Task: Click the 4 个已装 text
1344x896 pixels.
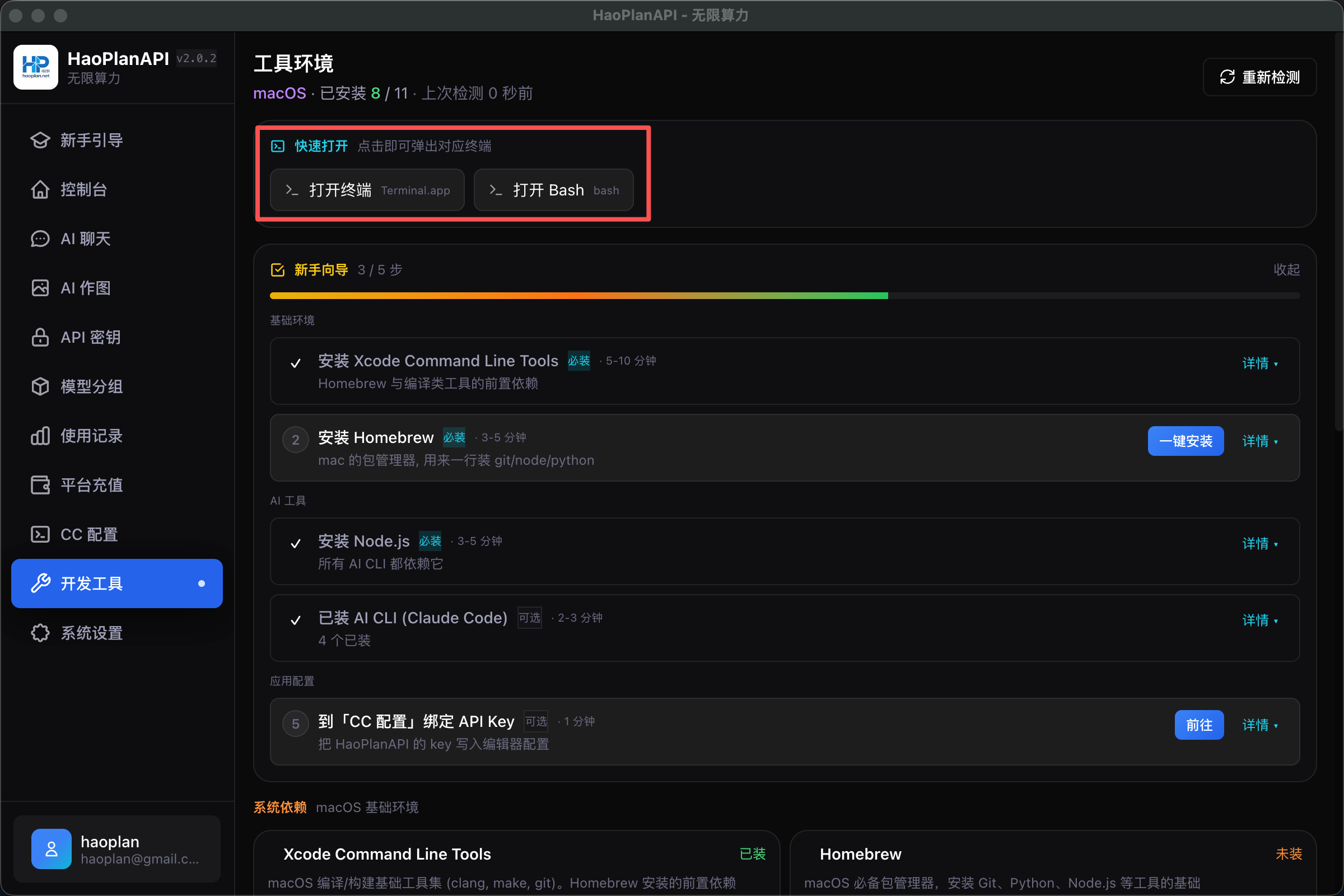Action: point(344,641)
